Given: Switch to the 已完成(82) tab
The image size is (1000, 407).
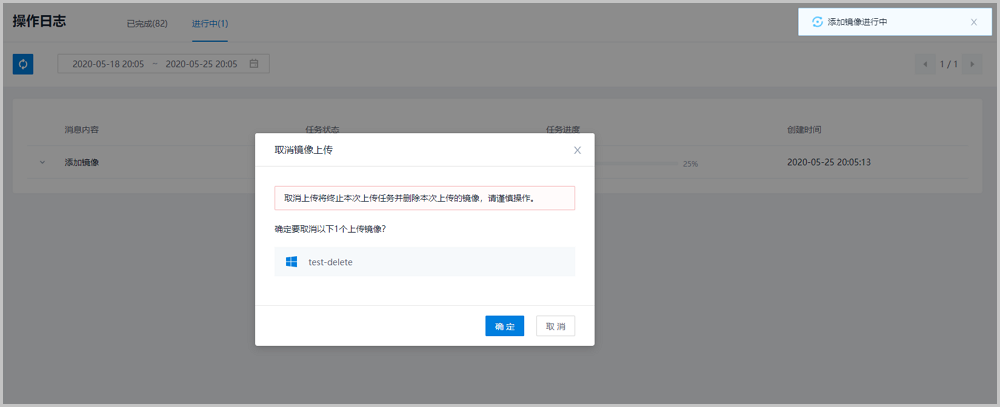Looking at the screenshot, I should pos(147,22).
